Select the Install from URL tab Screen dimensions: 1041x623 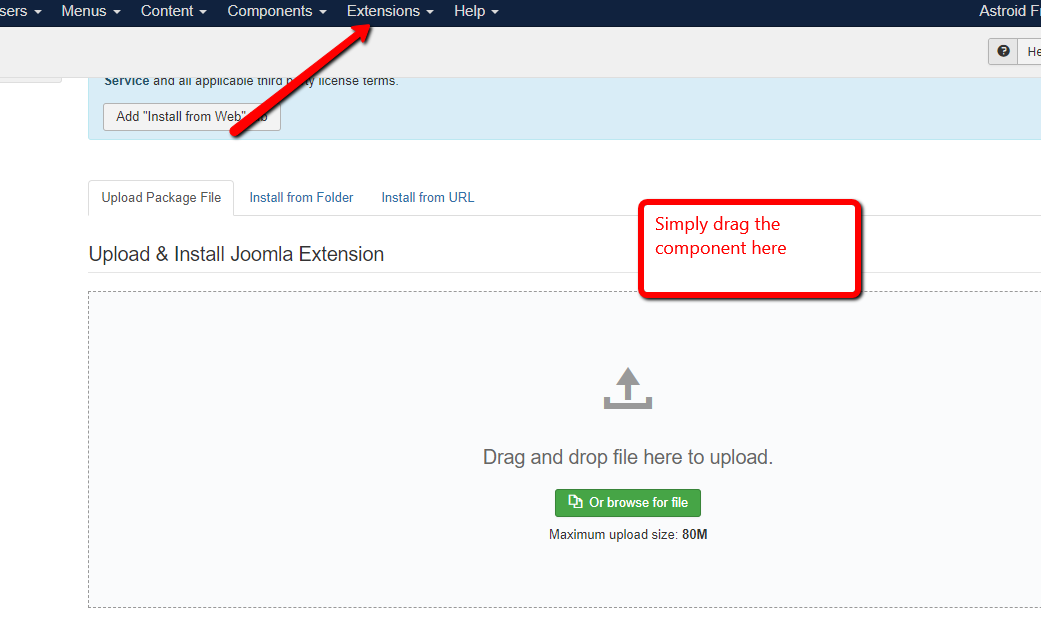point(427,198)
